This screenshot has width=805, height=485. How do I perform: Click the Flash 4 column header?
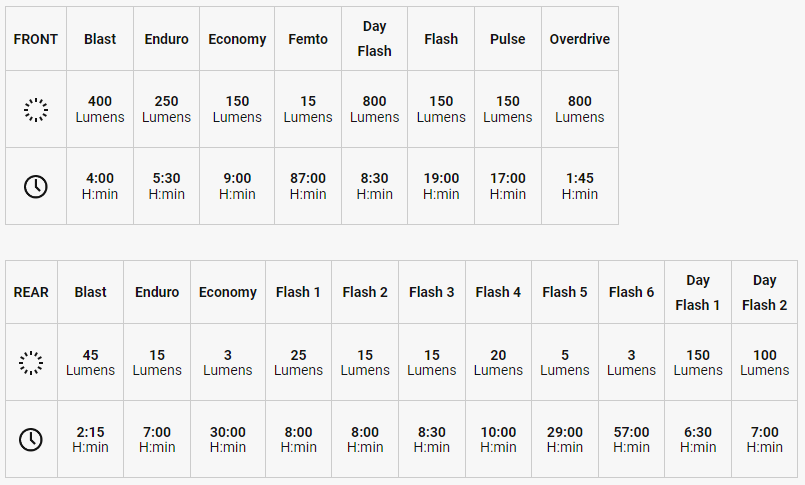(x=498, y=292)
